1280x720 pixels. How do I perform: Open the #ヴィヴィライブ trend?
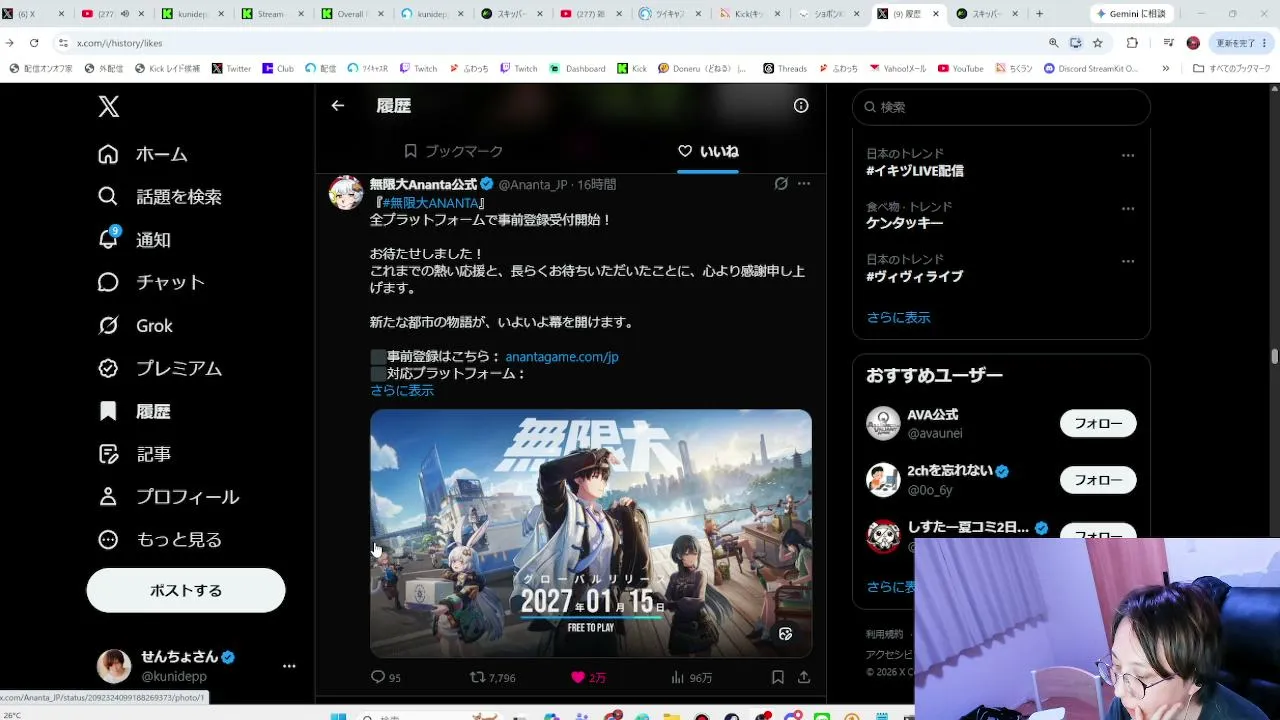tap(915, 277)
